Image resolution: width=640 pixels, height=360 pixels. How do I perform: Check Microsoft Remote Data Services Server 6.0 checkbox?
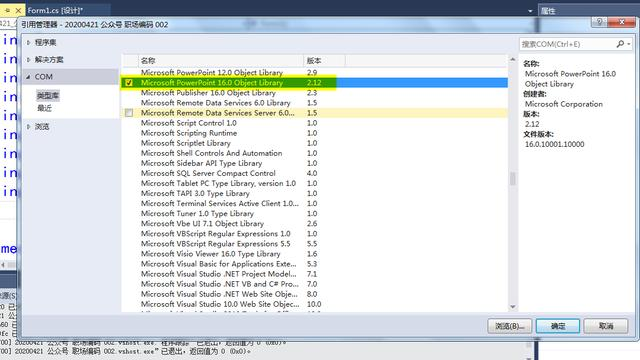[129, 113]
